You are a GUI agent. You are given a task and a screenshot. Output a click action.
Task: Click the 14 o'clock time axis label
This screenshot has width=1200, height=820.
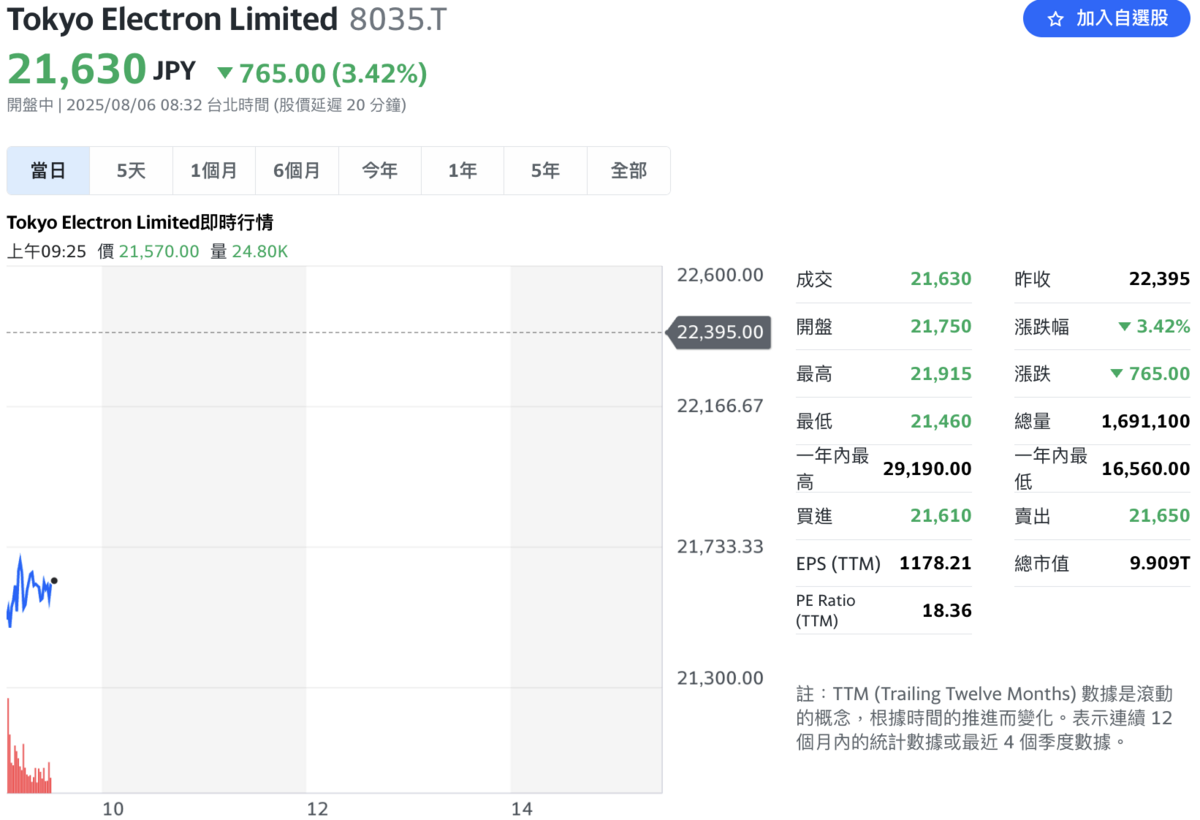pos(521,808)
